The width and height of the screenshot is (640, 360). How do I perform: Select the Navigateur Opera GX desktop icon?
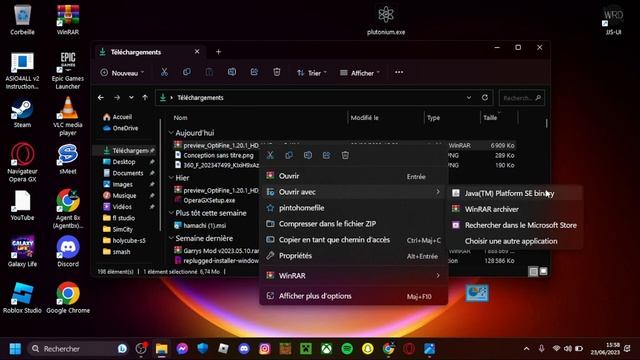[x=22, y=162]
